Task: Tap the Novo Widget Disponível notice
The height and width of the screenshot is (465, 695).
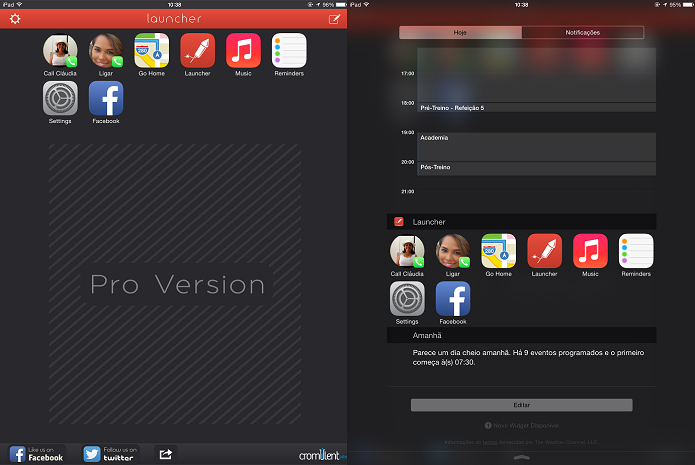Action: 522,426
